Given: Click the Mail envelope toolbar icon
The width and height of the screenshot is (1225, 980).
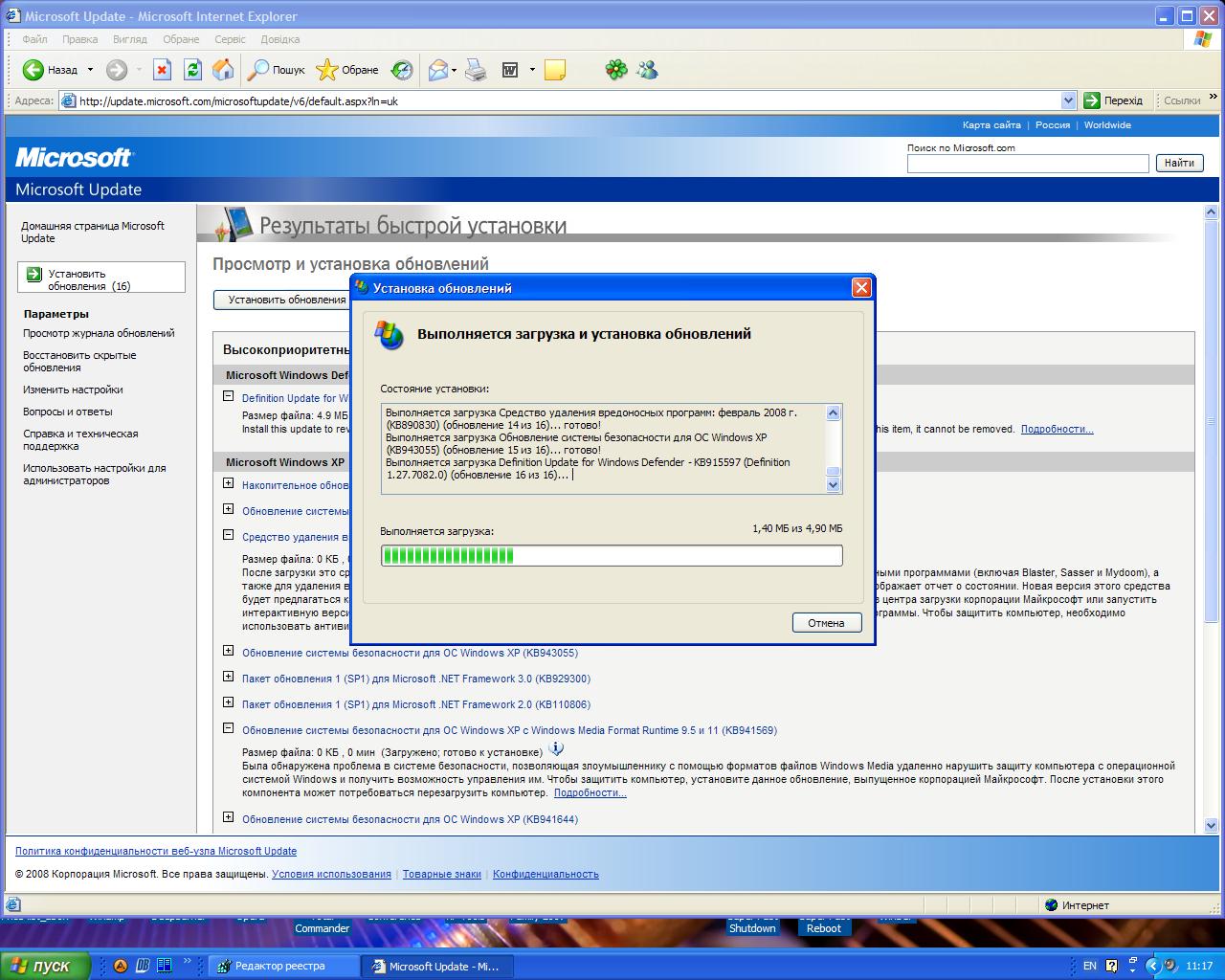Looking at the screenshot, I should [438, 70].
